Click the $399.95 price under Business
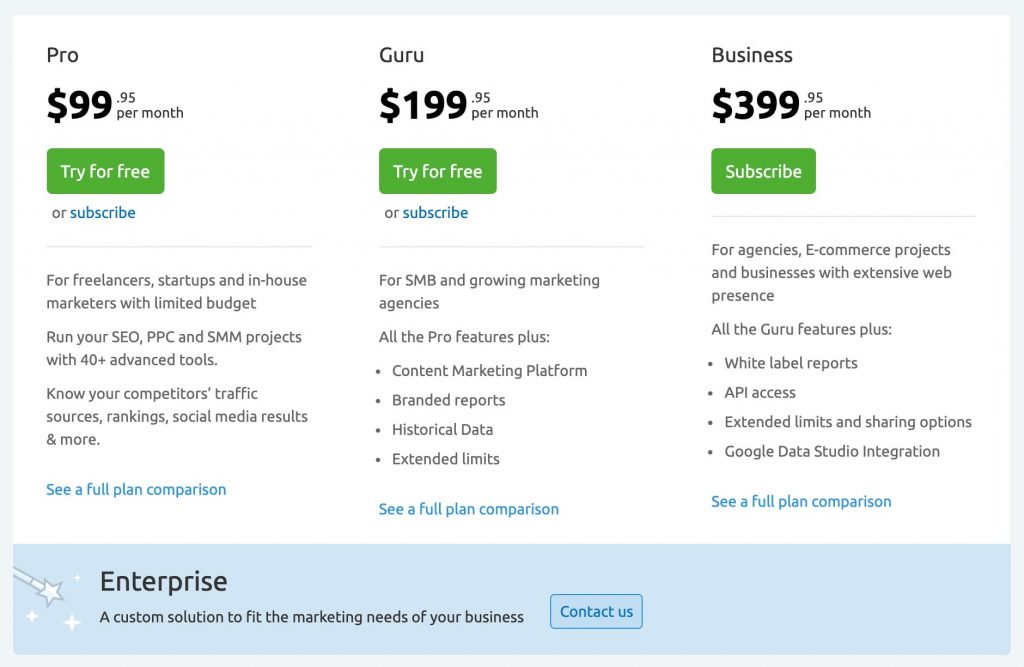1024x667 pixels. (758, 103)
